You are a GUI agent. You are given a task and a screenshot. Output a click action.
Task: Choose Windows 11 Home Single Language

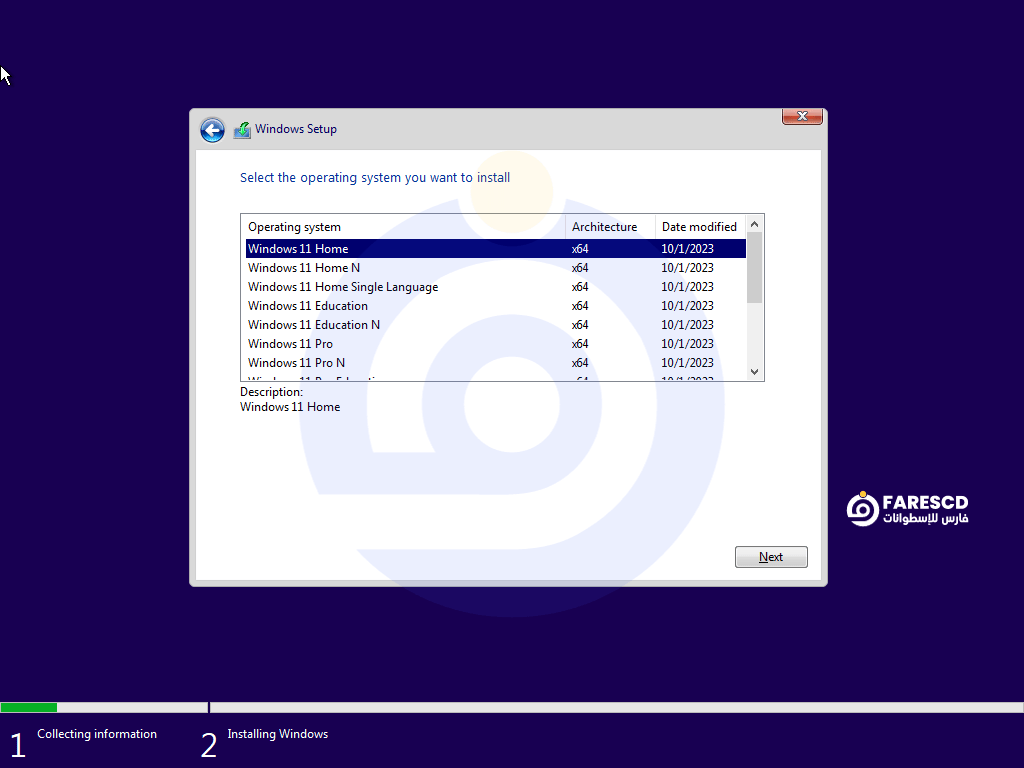(496, 287)
